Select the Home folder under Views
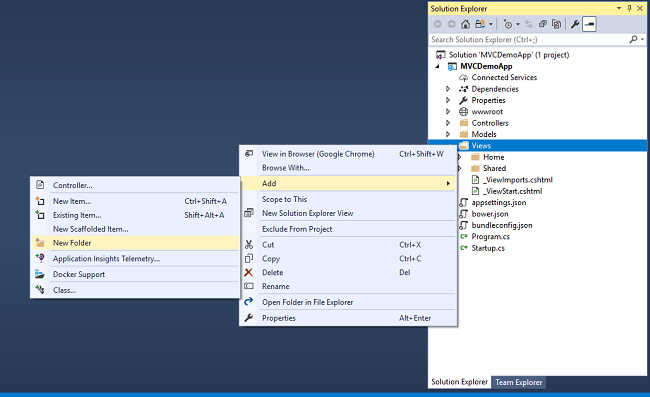The height and width of the screenshot is (397, 650). pyautogui.click(x=493, y=157)
